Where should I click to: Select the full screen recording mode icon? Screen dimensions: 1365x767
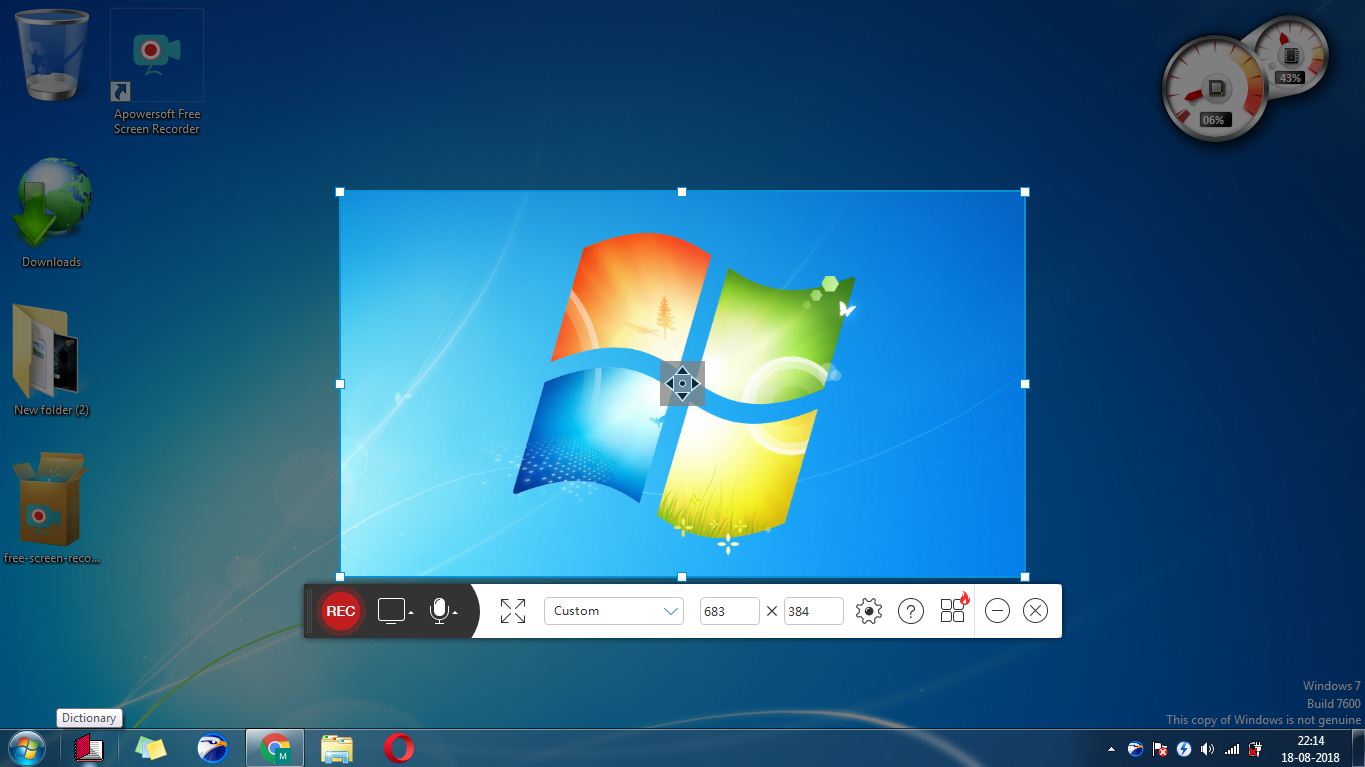point(513,610)
